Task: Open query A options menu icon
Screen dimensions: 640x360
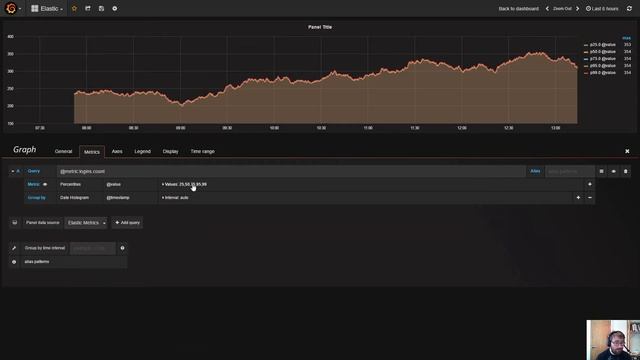Action: [x=601, y=171]
